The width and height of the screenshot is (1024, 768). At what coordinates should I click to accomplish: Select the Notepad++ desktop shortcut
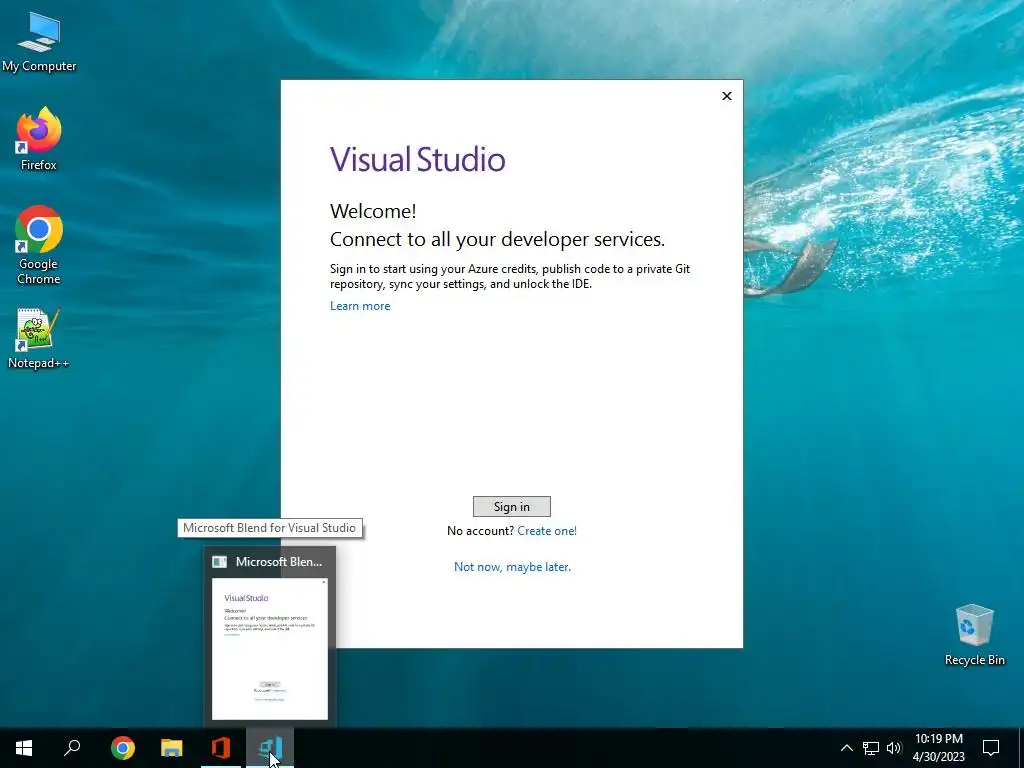pos(39,339)
